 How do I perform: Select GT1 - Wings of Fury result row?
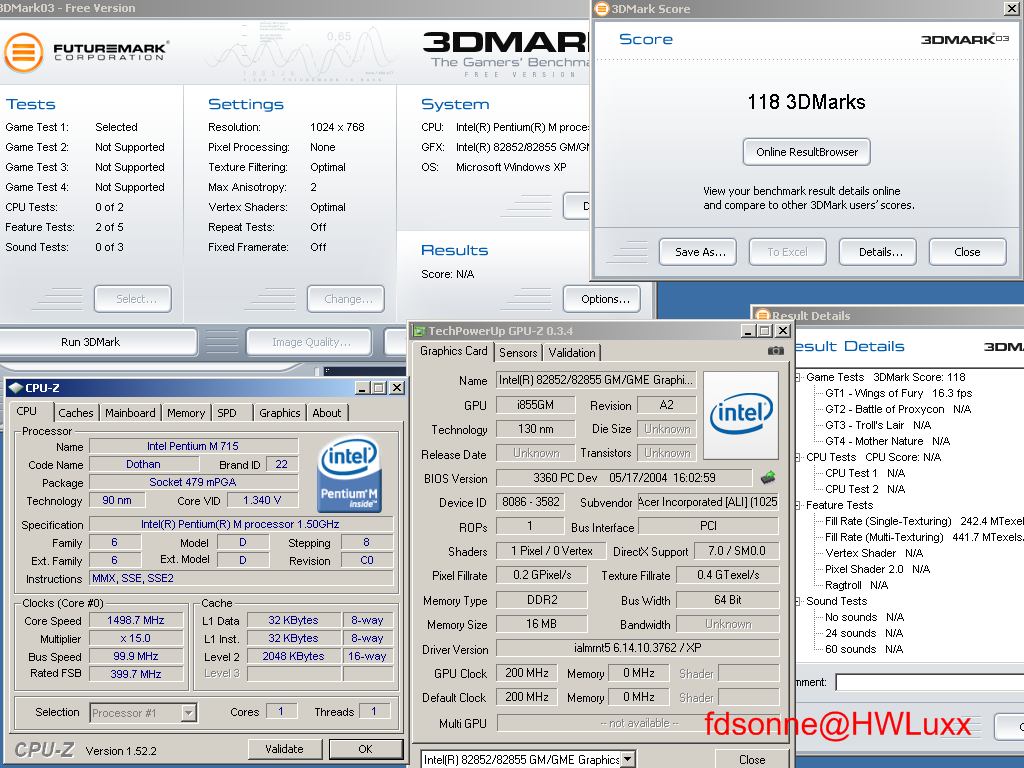899,393
